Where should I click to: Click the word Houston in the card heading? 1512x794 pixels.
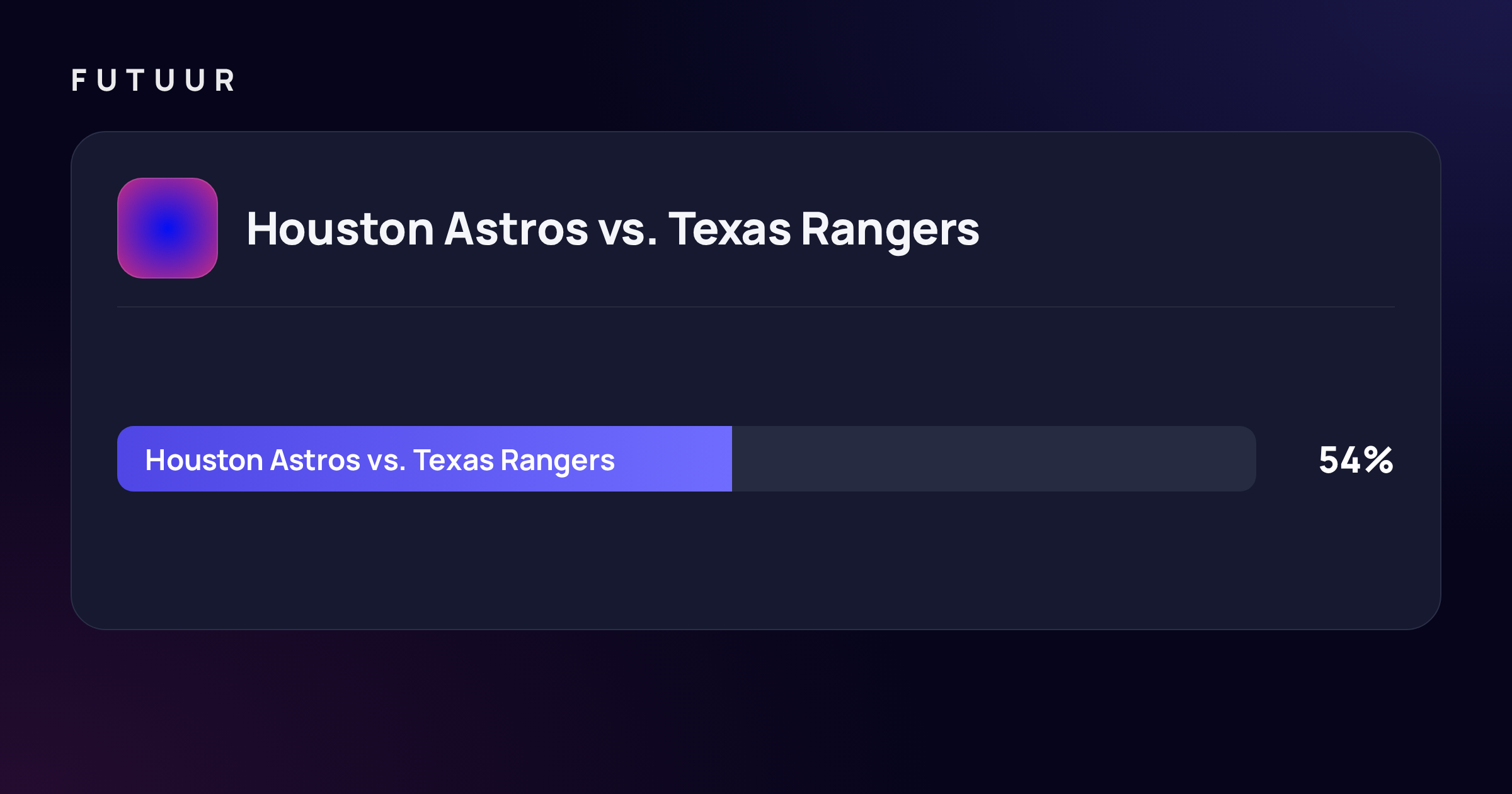point(340,229)
